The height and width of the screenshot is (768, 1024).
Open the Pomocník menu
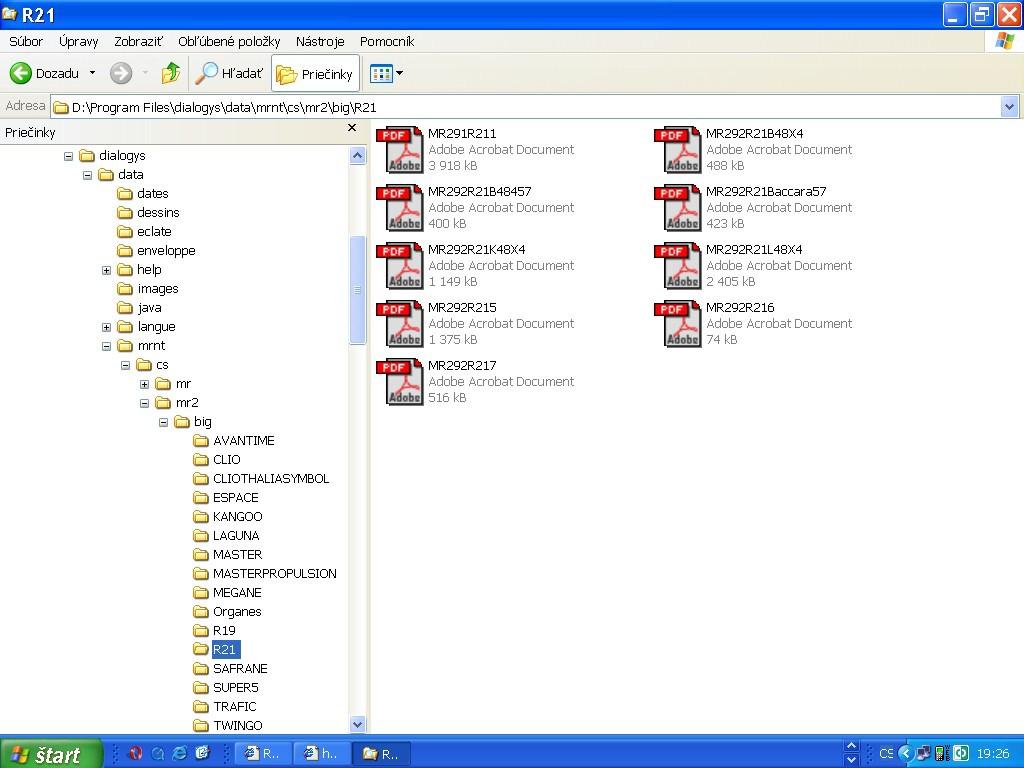pyautogui.click(x=387, y=41)
